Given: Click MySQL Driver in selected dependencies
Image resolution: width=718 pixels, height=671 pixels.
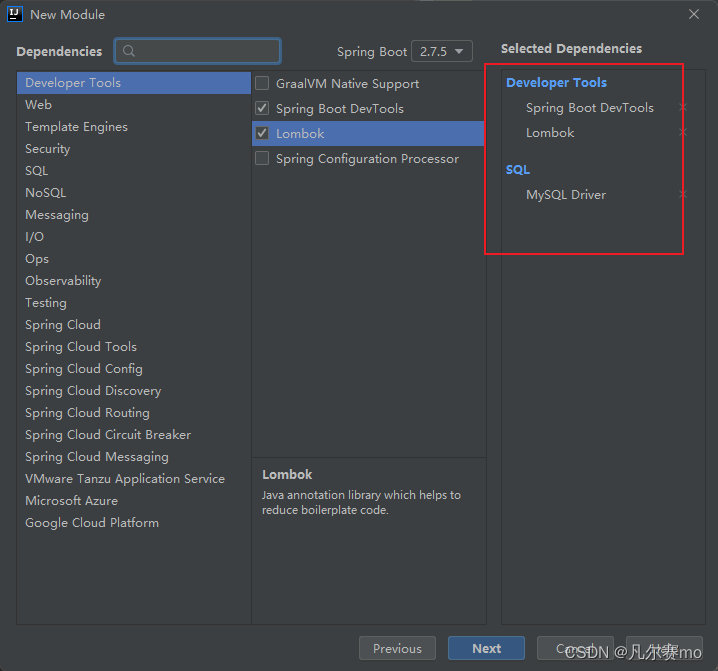Looking at the screenshot, I should tap(566, 195).
